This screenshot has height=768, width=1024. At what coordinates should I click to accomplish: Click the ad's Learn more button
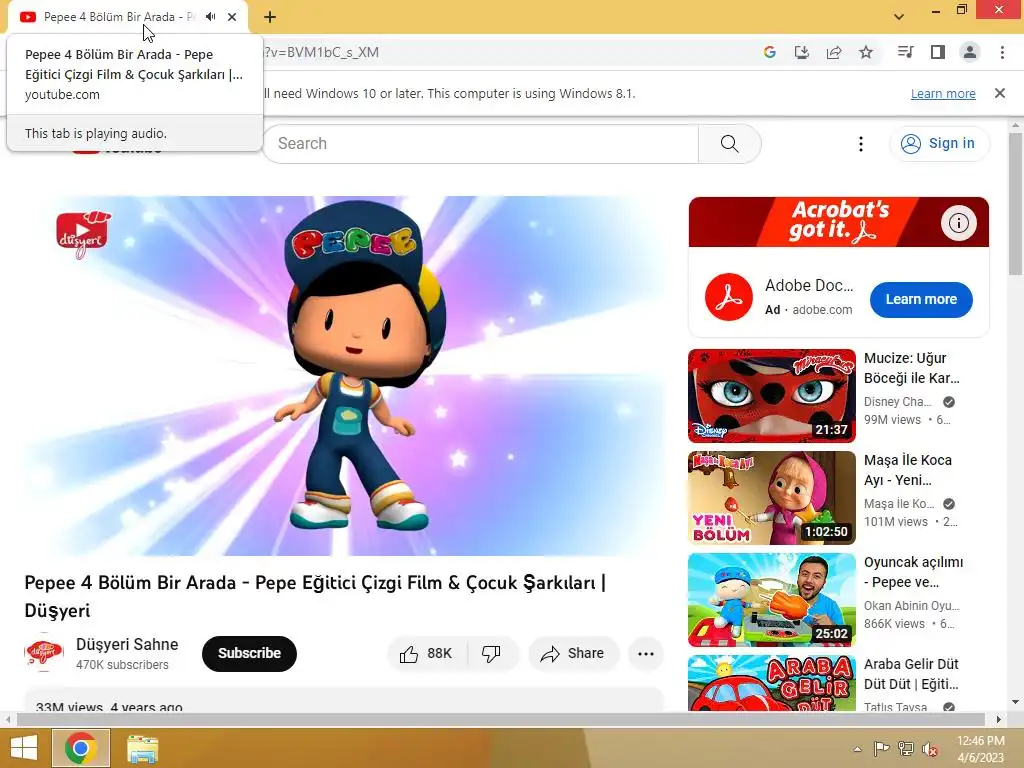(921, 300)
